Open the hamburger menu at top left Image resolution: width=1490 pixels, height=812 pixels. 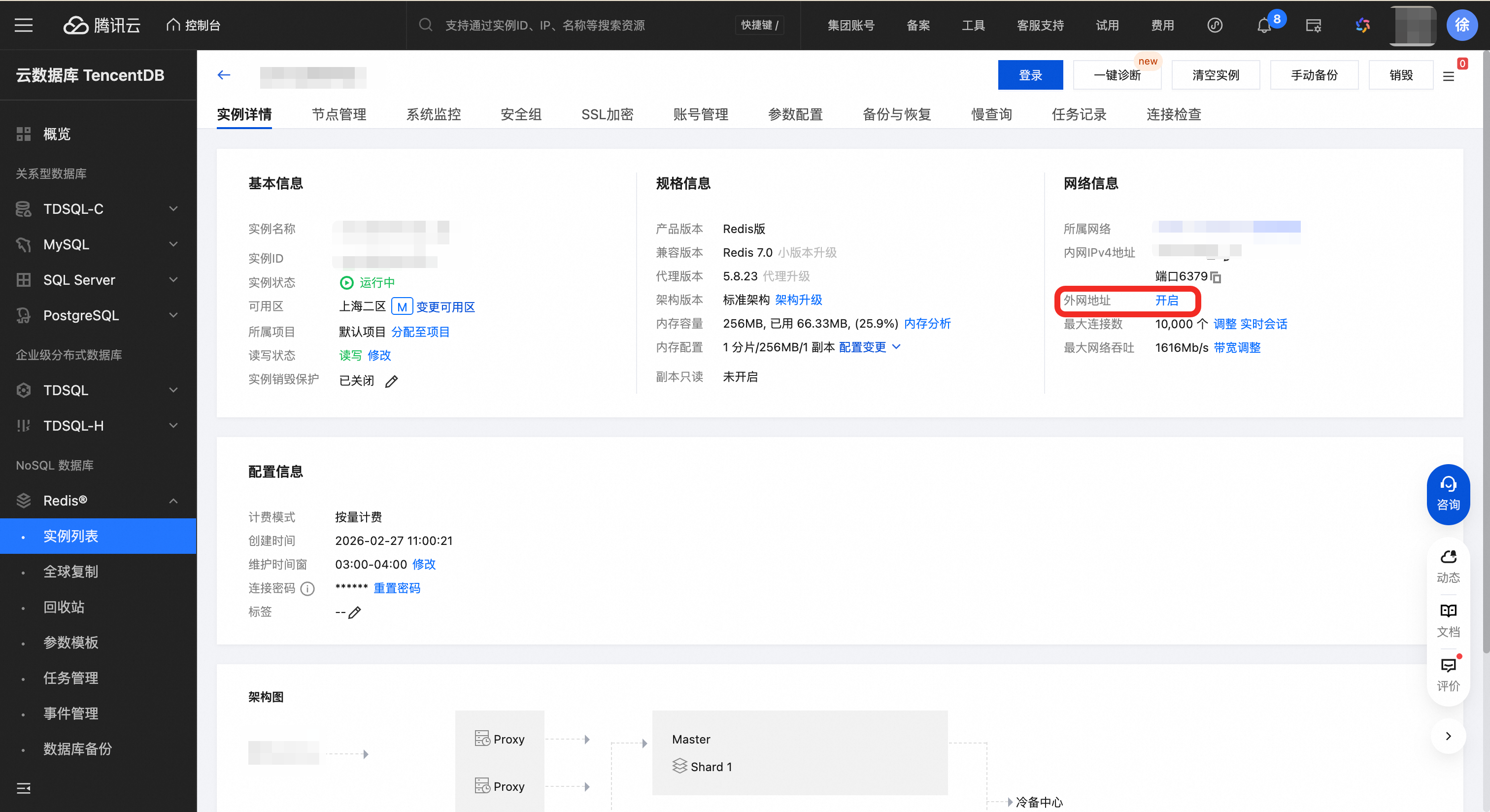click(24, 26)
